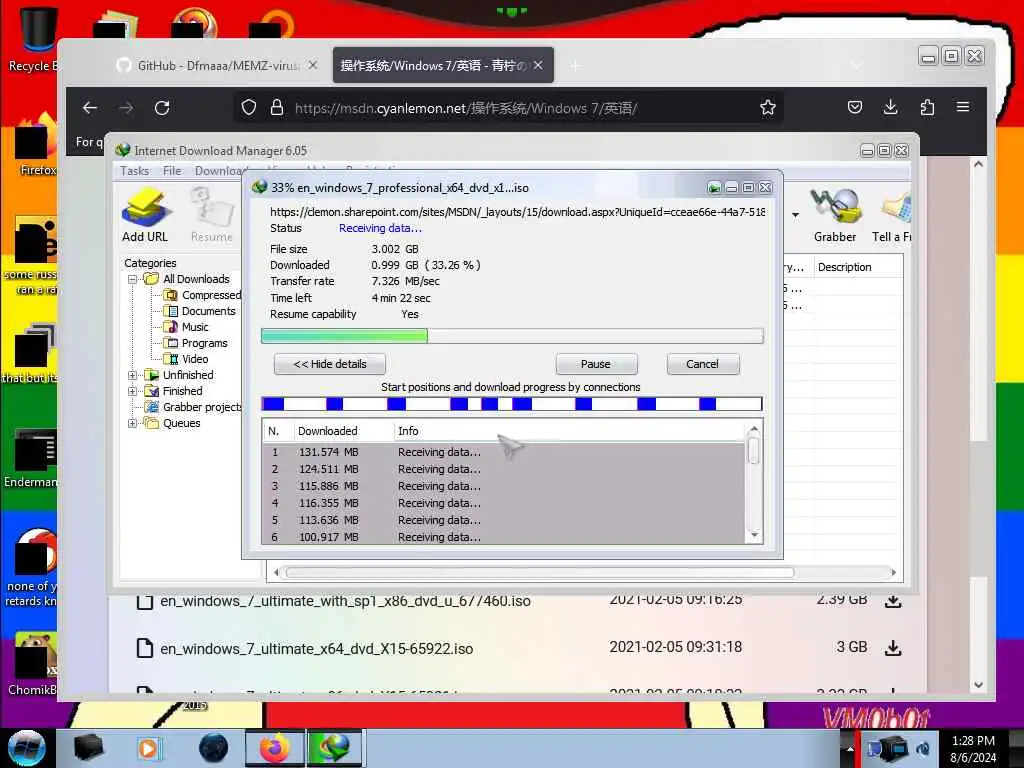
Task: Open the Firefox list all tabs chevron
Action: (856, 65)
